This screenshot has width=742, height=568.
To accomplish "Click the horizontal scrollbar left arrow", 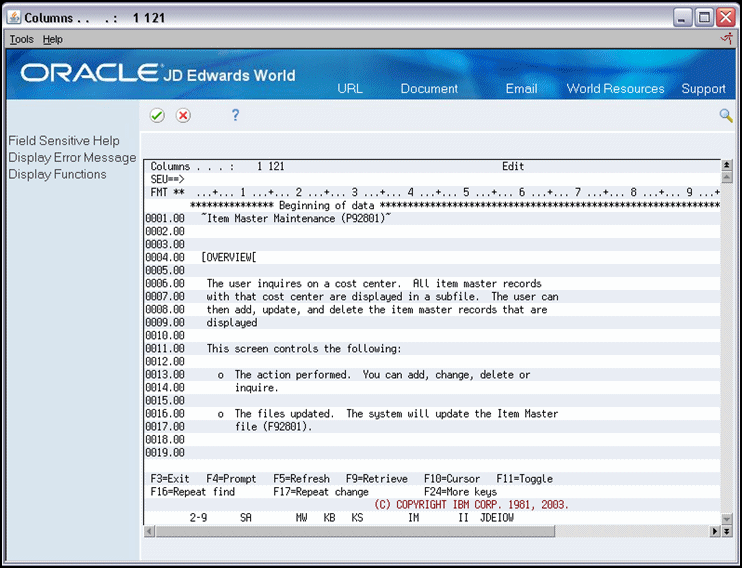I will [x=149, y=532].
